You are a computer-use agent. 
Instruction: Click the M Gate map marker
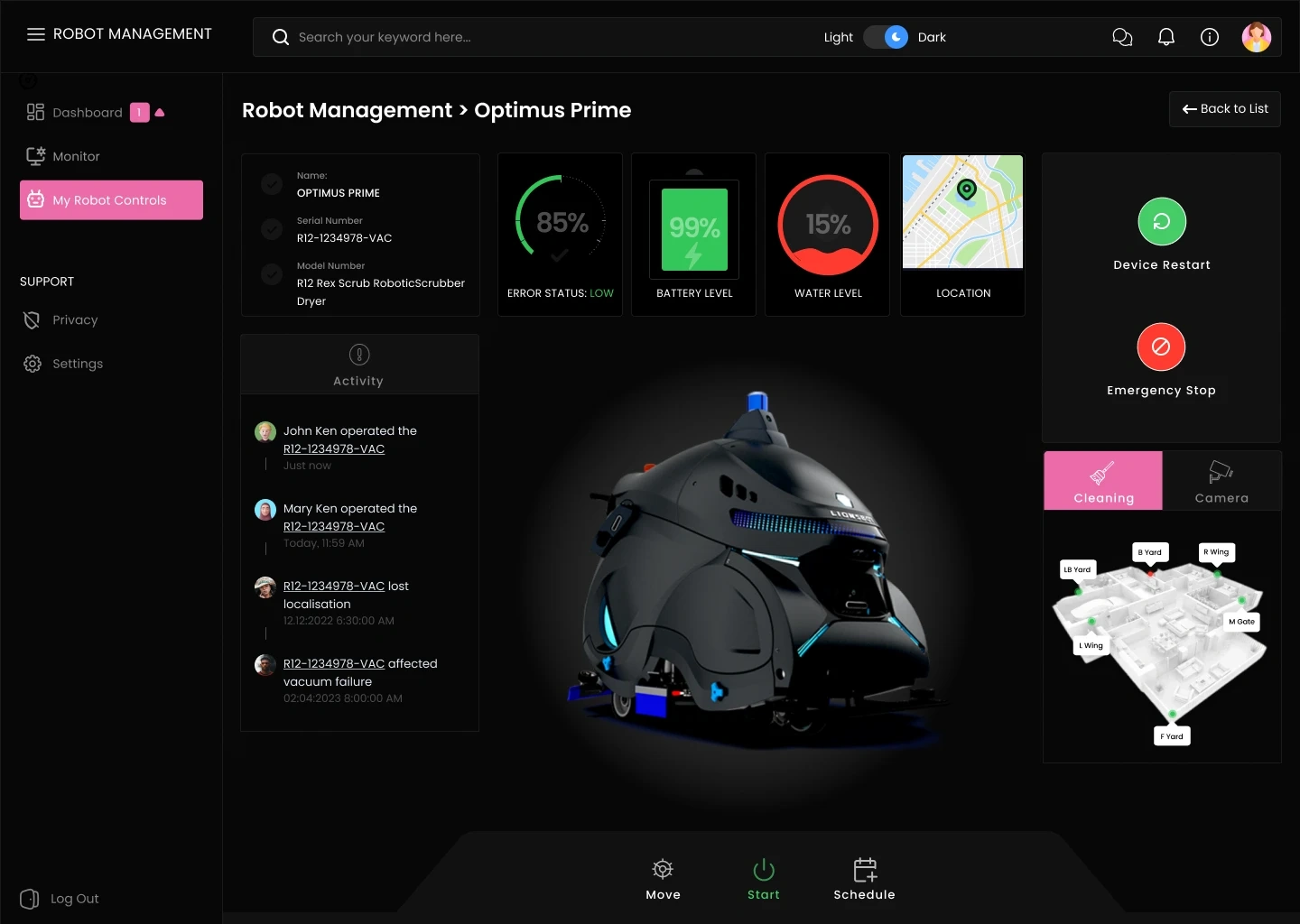[1241, 622]
